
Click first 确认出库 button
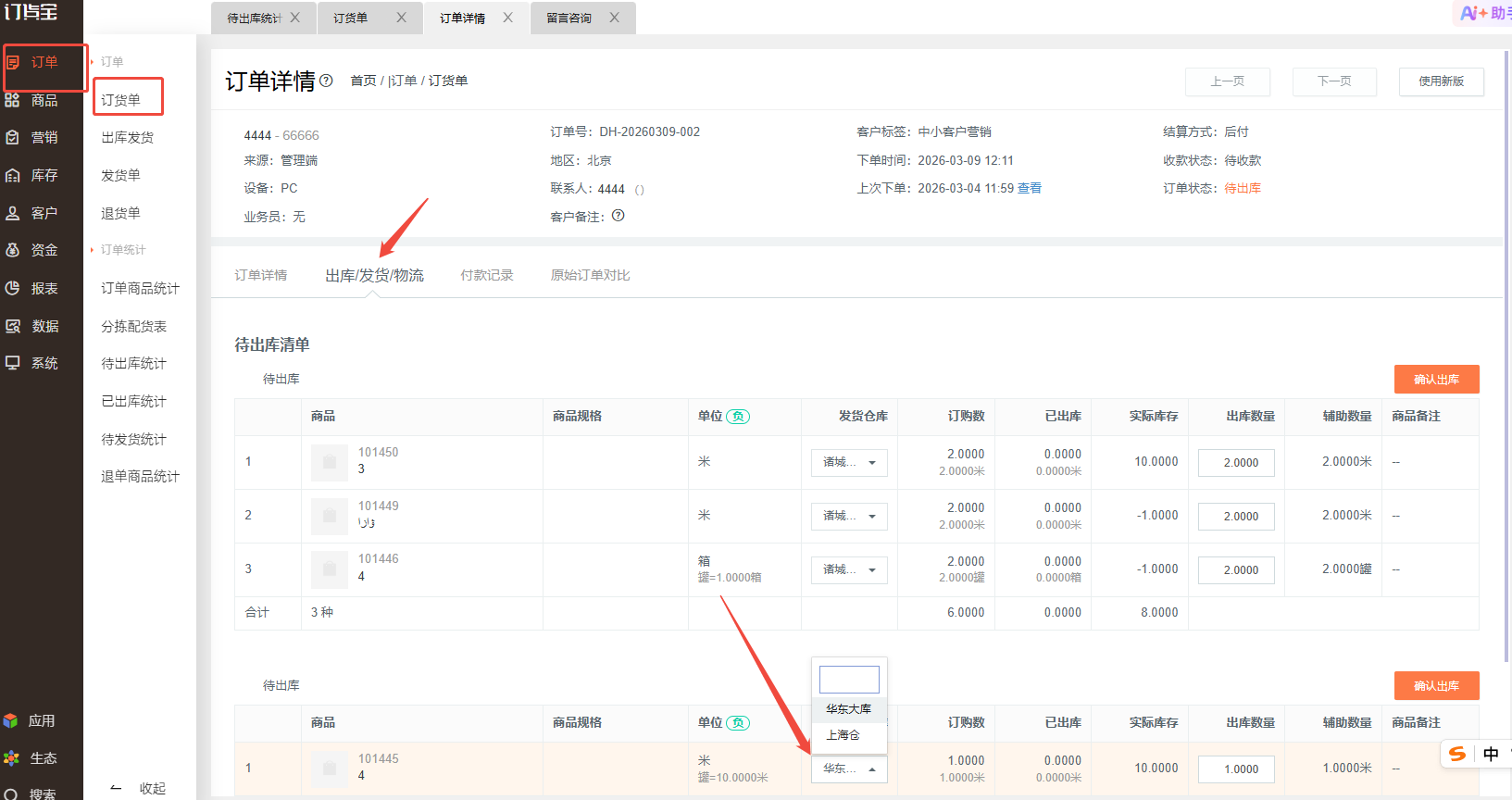tap(1436, 380)
